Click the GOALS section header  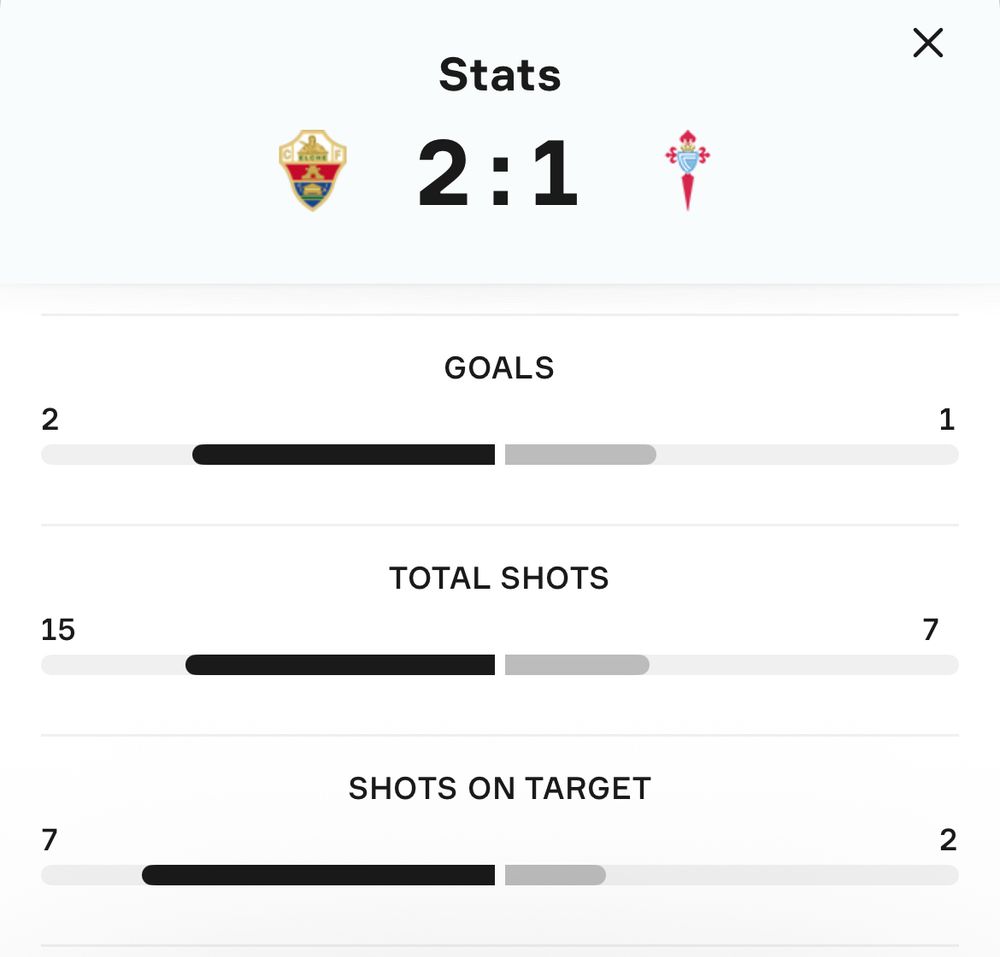click(499, 368)
